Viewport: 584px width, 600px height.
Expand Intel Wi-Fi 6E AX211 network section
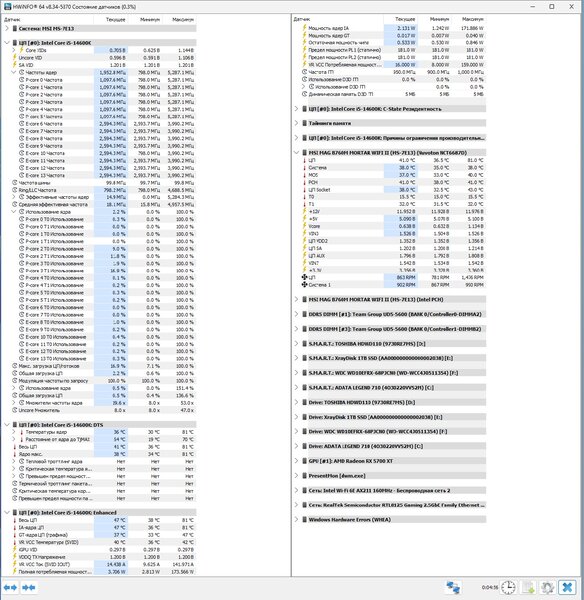(x=296, y=490)
